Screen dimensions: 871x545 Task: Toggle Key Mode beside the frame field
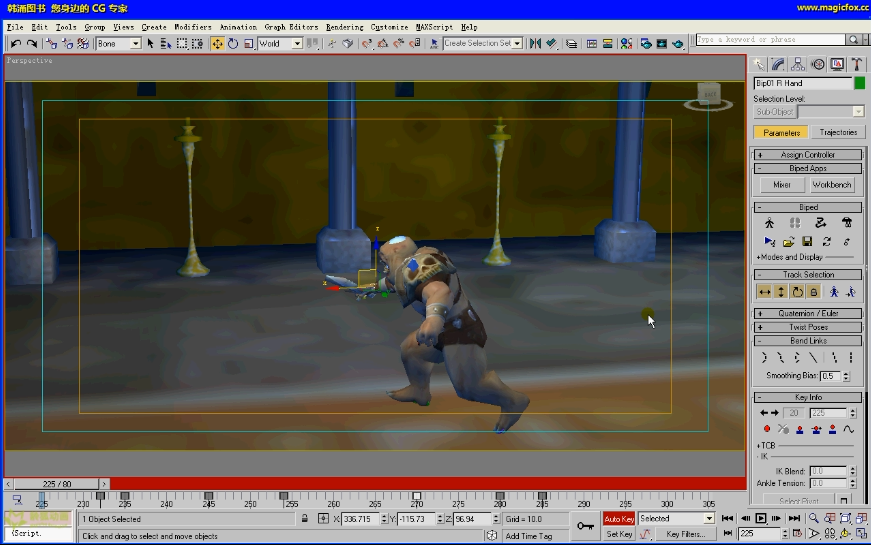[x=728, y=533]
